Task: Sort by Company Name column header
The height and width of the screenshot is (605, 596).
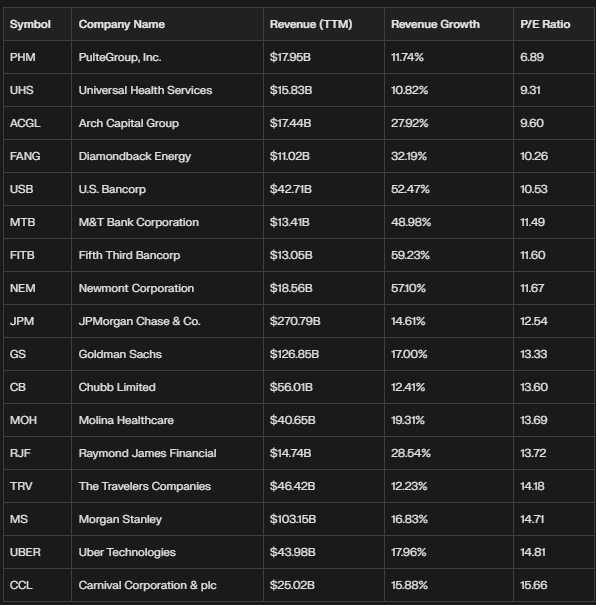Action: coord(122,24)
